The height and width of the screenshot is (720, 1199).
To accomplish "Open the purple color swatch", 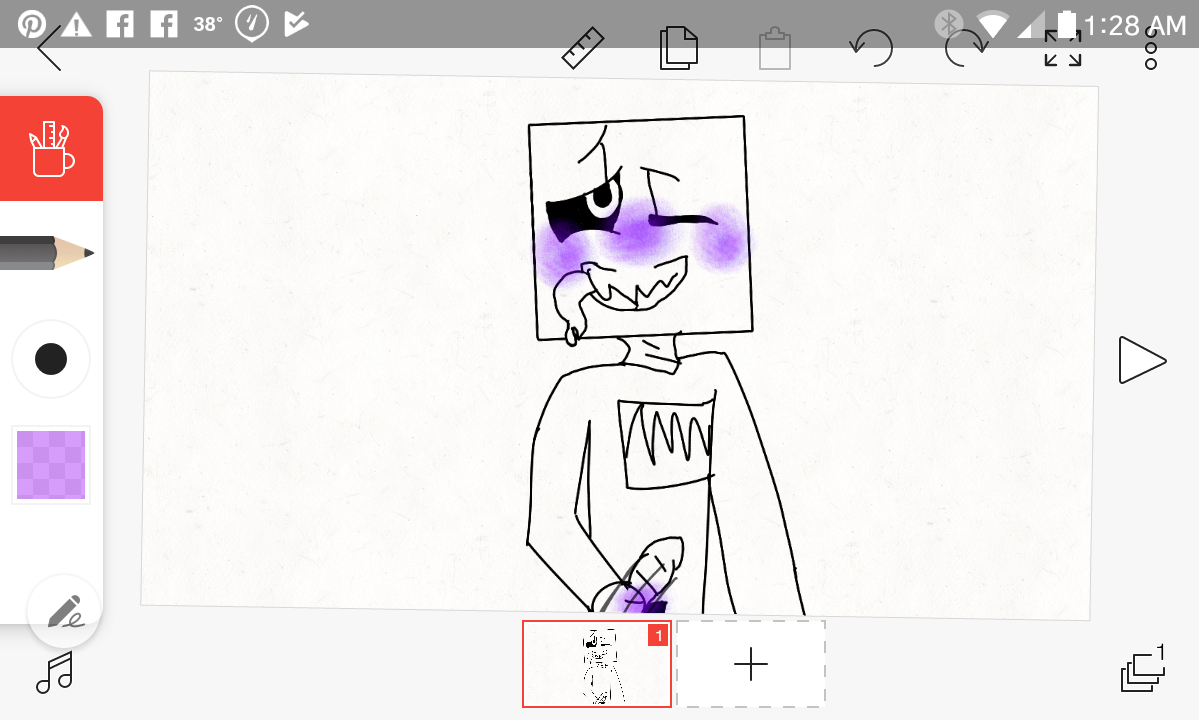I will [x=51, y=465].
